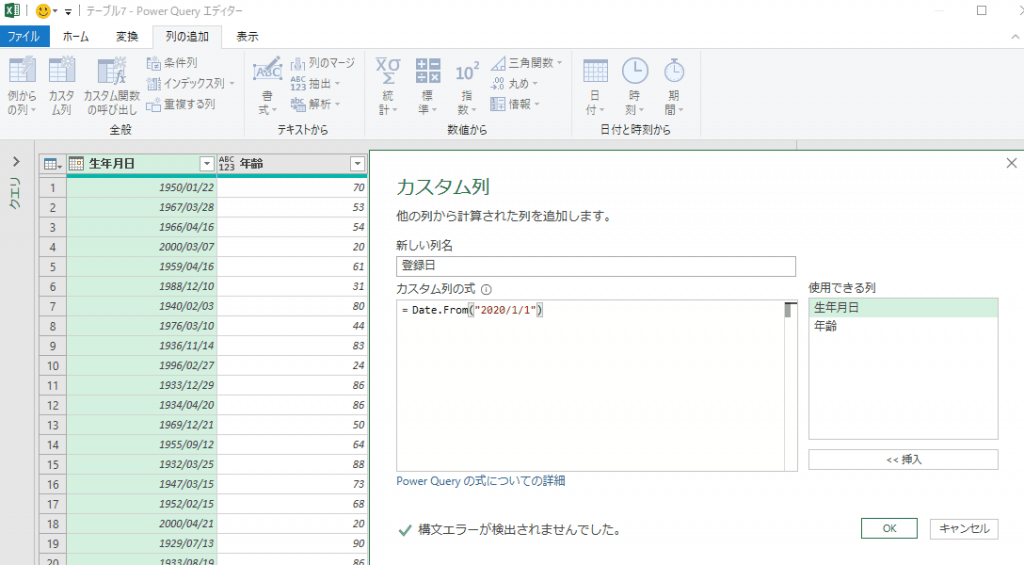Expand the インデックス列 dropdown
This screenshot has height=565, width=1024.
(x=231, y=84)
